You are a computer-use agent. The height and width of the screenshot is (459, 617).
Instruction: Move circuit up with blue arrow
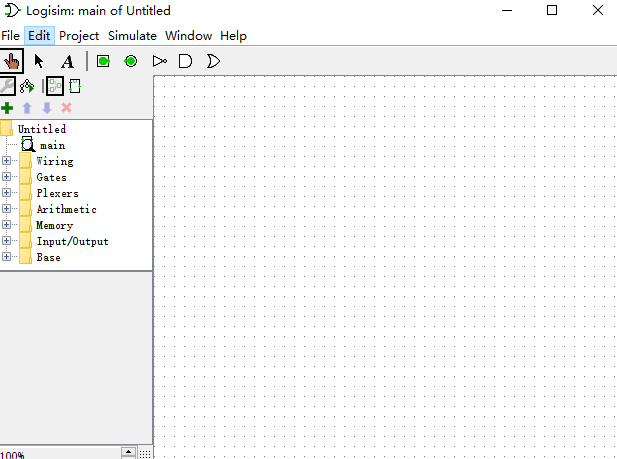click(x=27, y=108)
